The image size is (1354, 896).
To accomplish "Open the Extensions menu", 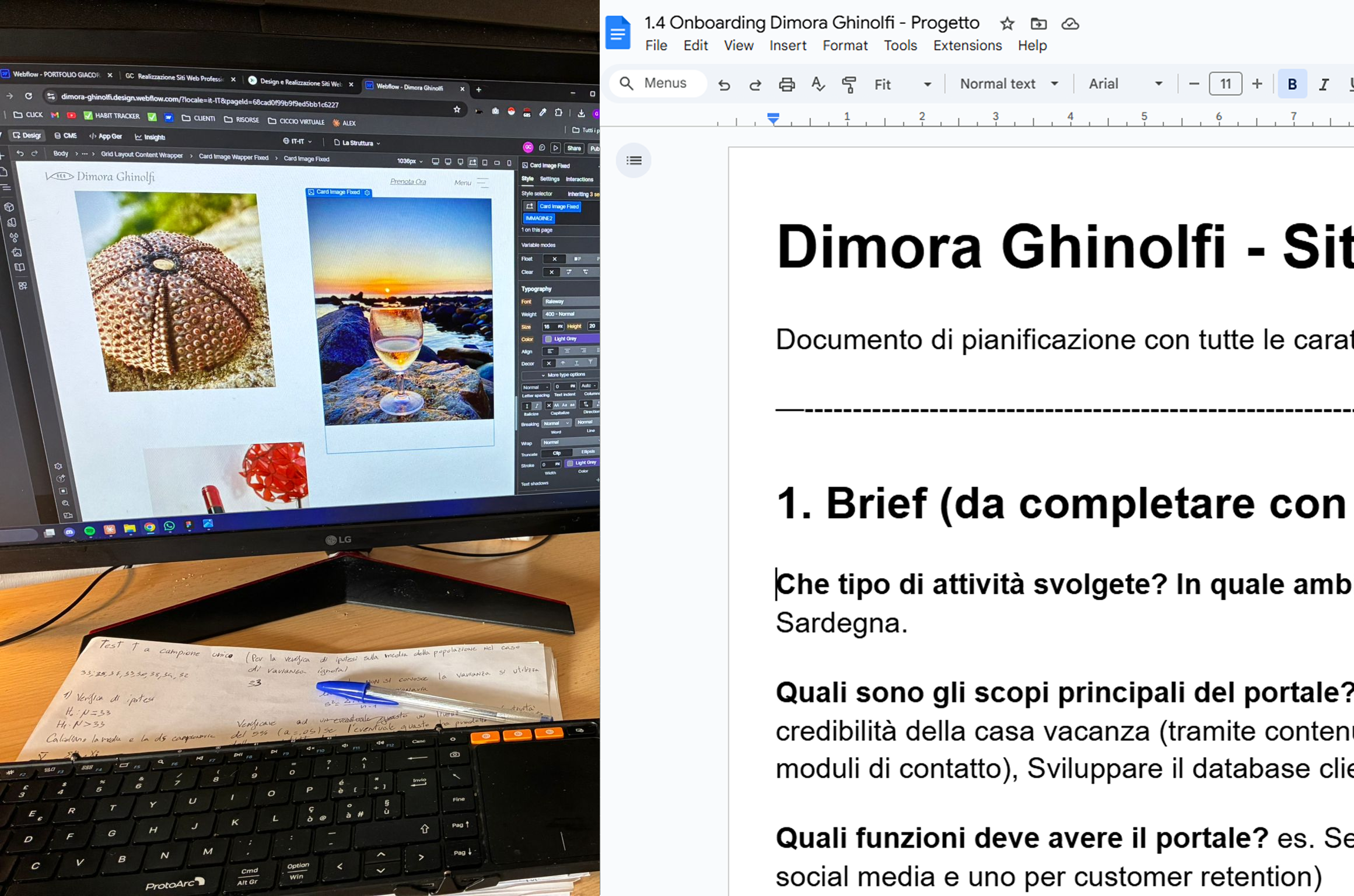I will tap(967, 45).
